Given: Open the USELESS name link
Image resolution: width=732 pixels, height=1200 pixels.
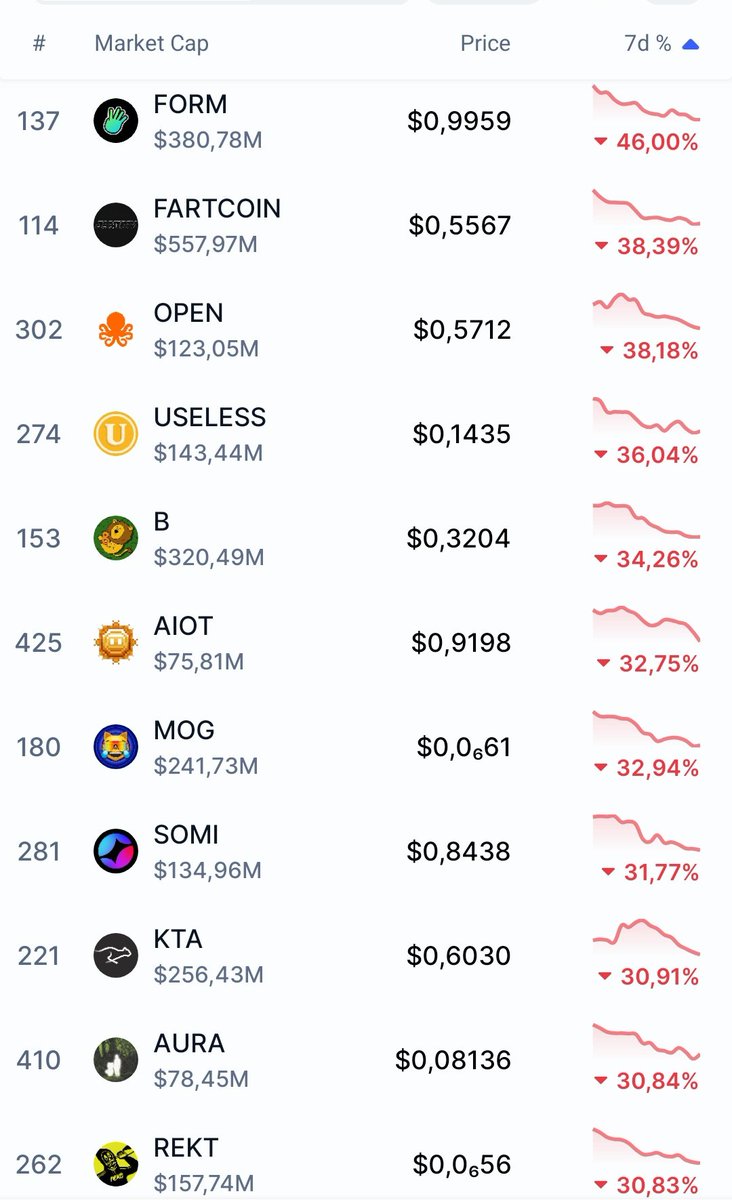Looking at the screenshot, I should click(210, 417).
